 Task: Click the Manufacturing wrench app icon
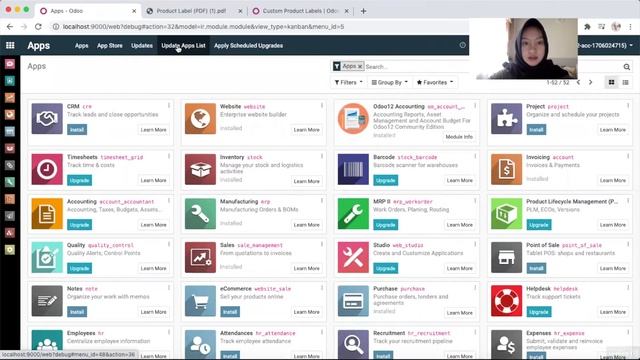point(200,214)
